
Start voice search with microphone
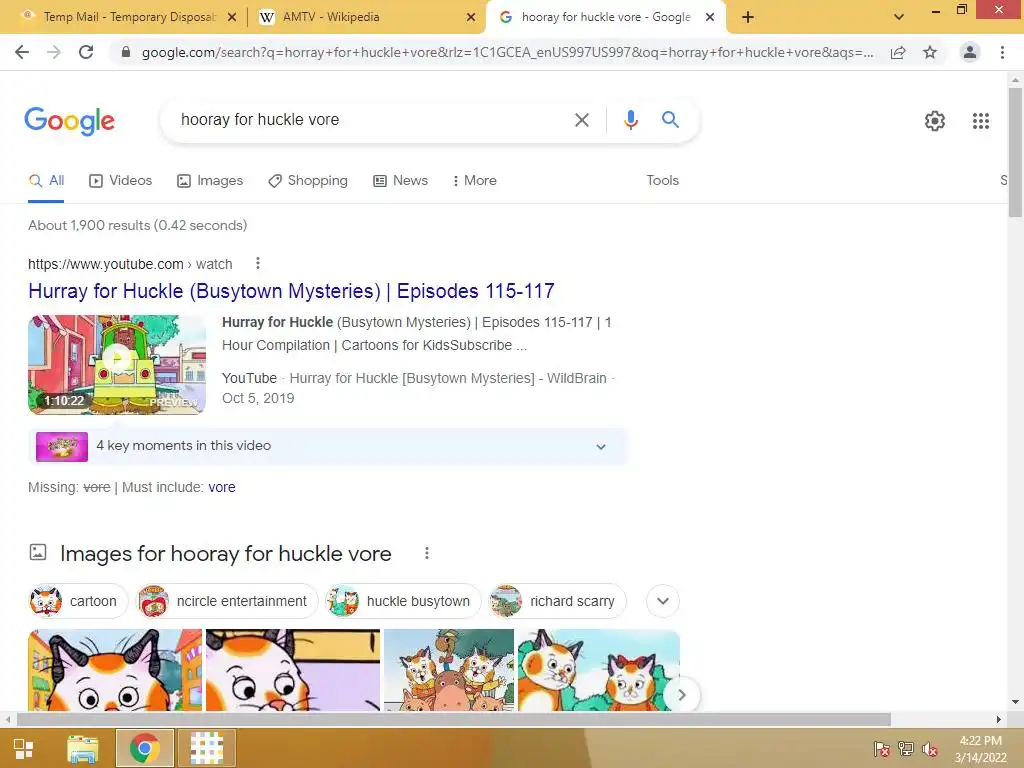tap(630, 120)
